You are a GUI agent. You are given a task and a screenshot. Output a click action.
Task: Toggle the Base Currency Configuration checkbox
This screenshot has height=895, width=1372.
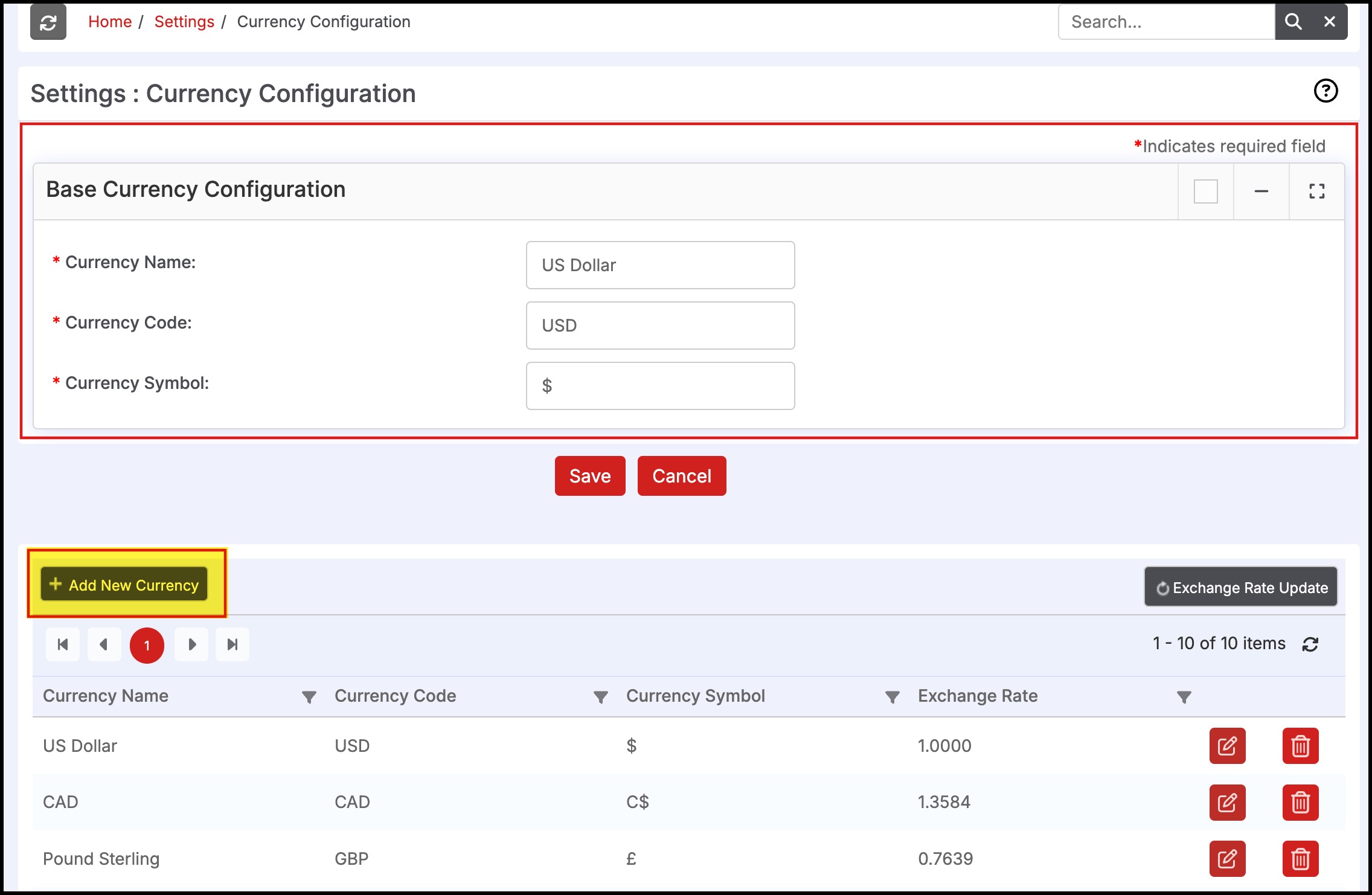pyautogui.click(x=1205, y=191)
